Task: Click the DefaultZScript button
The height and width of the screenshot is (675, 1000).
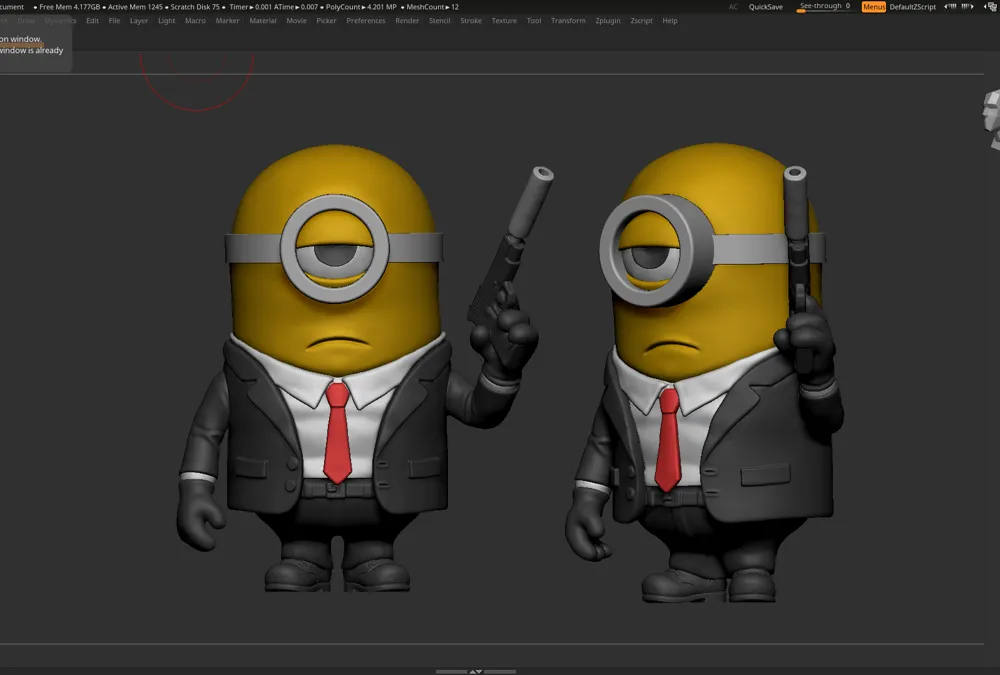Action: 913,7
